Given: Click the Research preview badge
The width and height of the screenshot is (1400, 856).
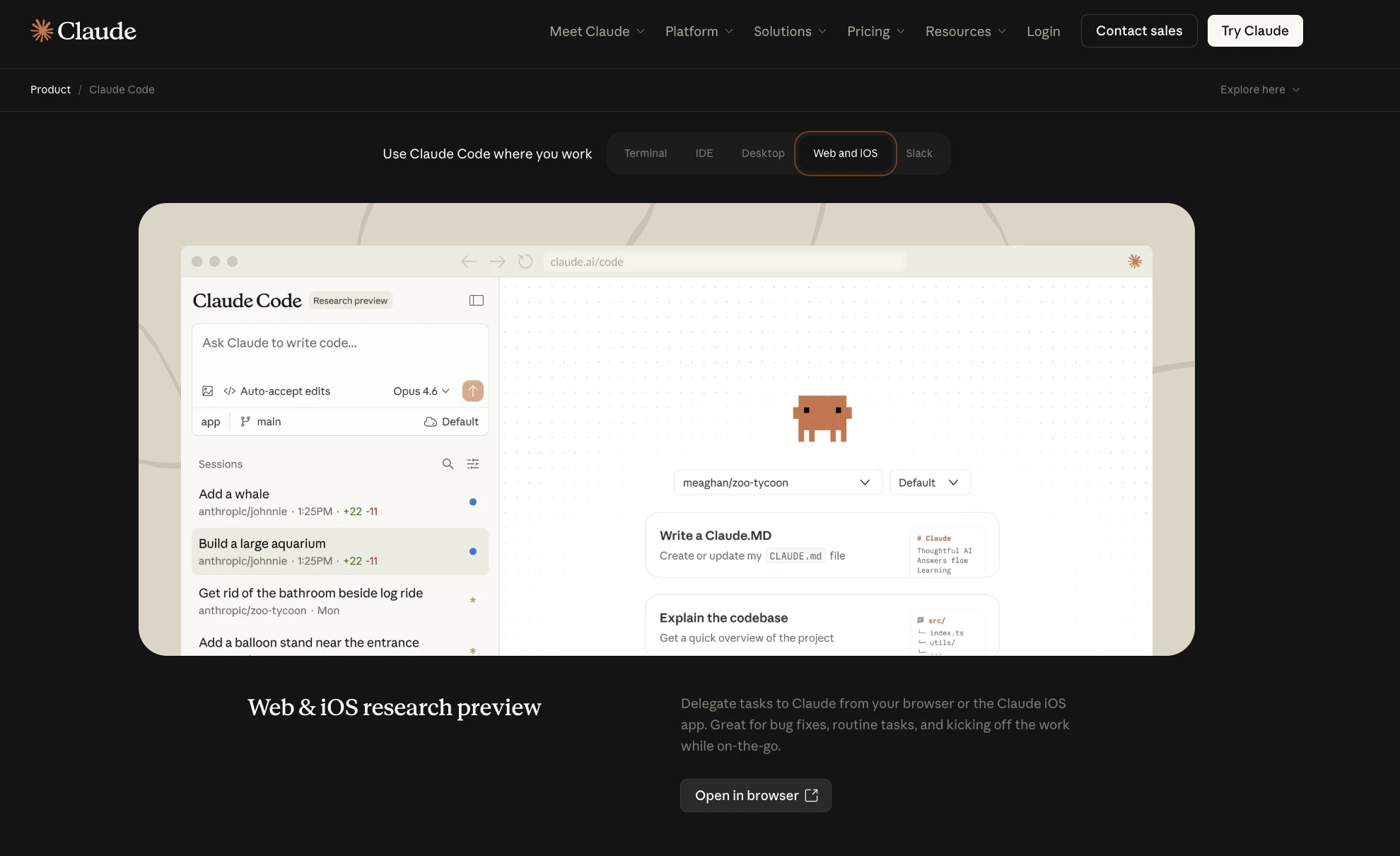Looking at the screenshot, I should point(351,301).
